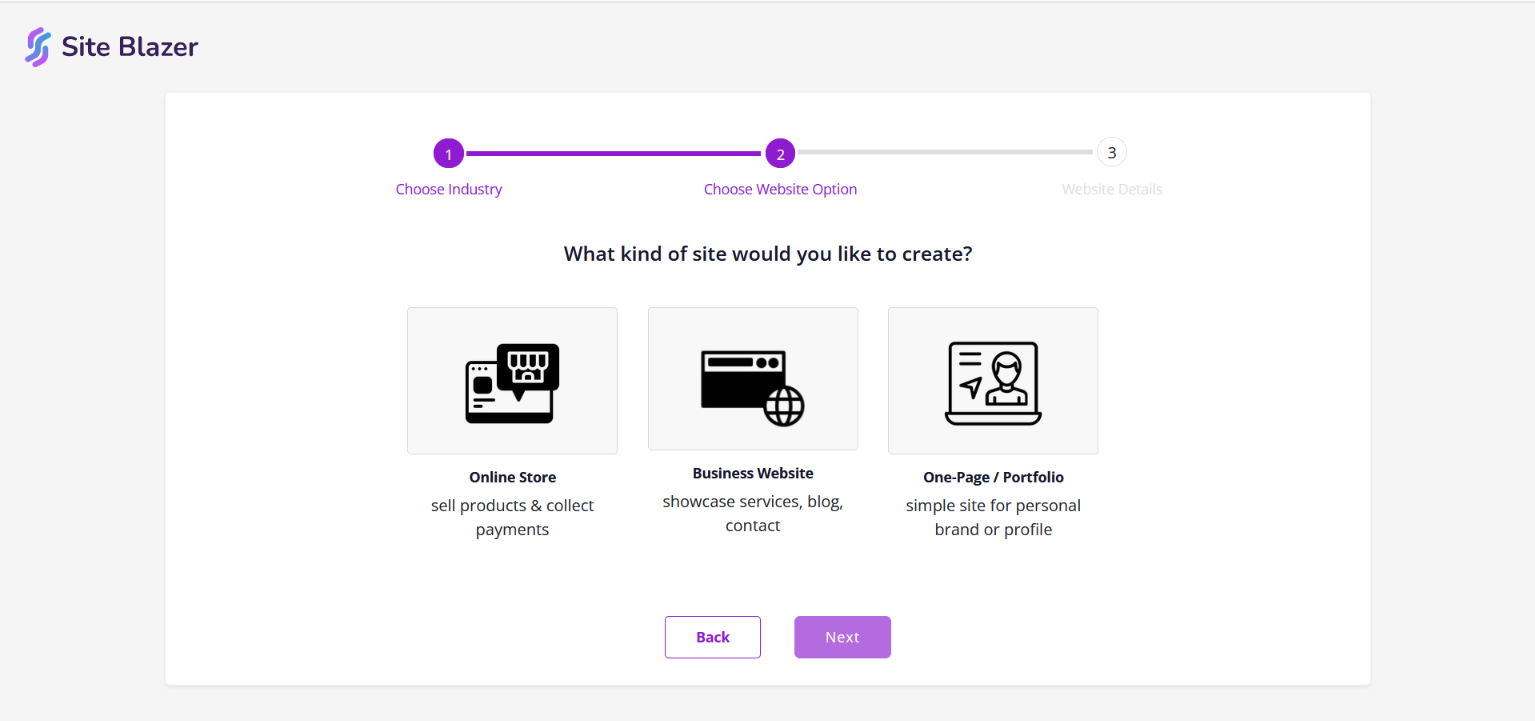Click "simple site for personal brand" description

click(993, 518)
